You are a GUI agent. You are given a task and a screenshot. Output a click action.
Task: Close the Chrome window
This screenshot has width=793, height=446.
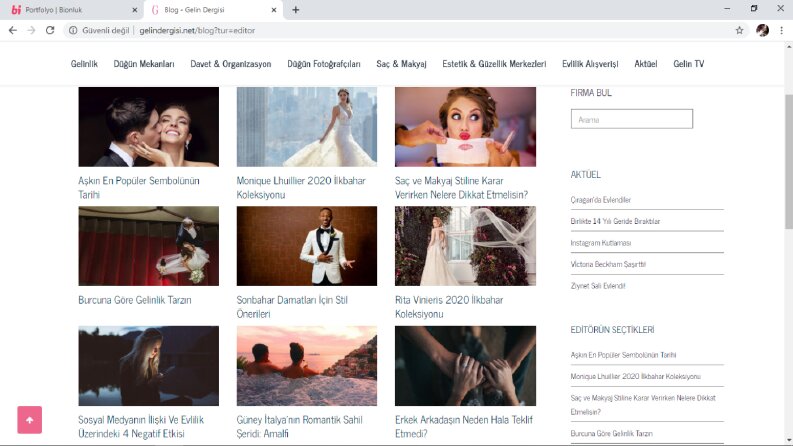tap(780, 9)
